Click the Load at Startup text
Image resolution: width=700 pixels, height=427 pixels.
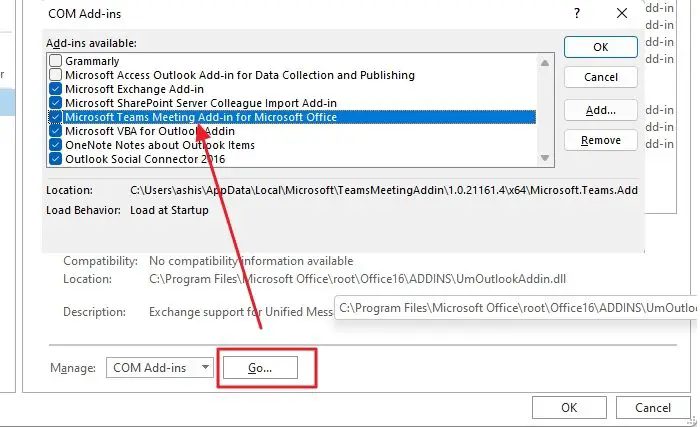[169, 210]
